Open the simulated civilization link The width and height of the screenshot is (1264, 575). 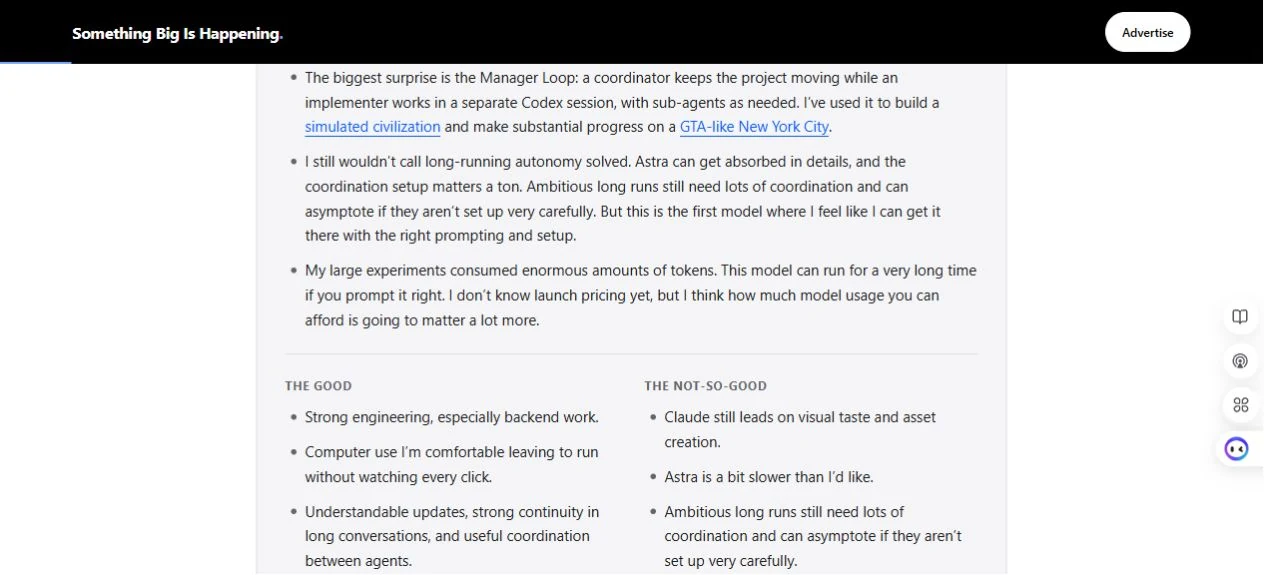coord(373,127)
